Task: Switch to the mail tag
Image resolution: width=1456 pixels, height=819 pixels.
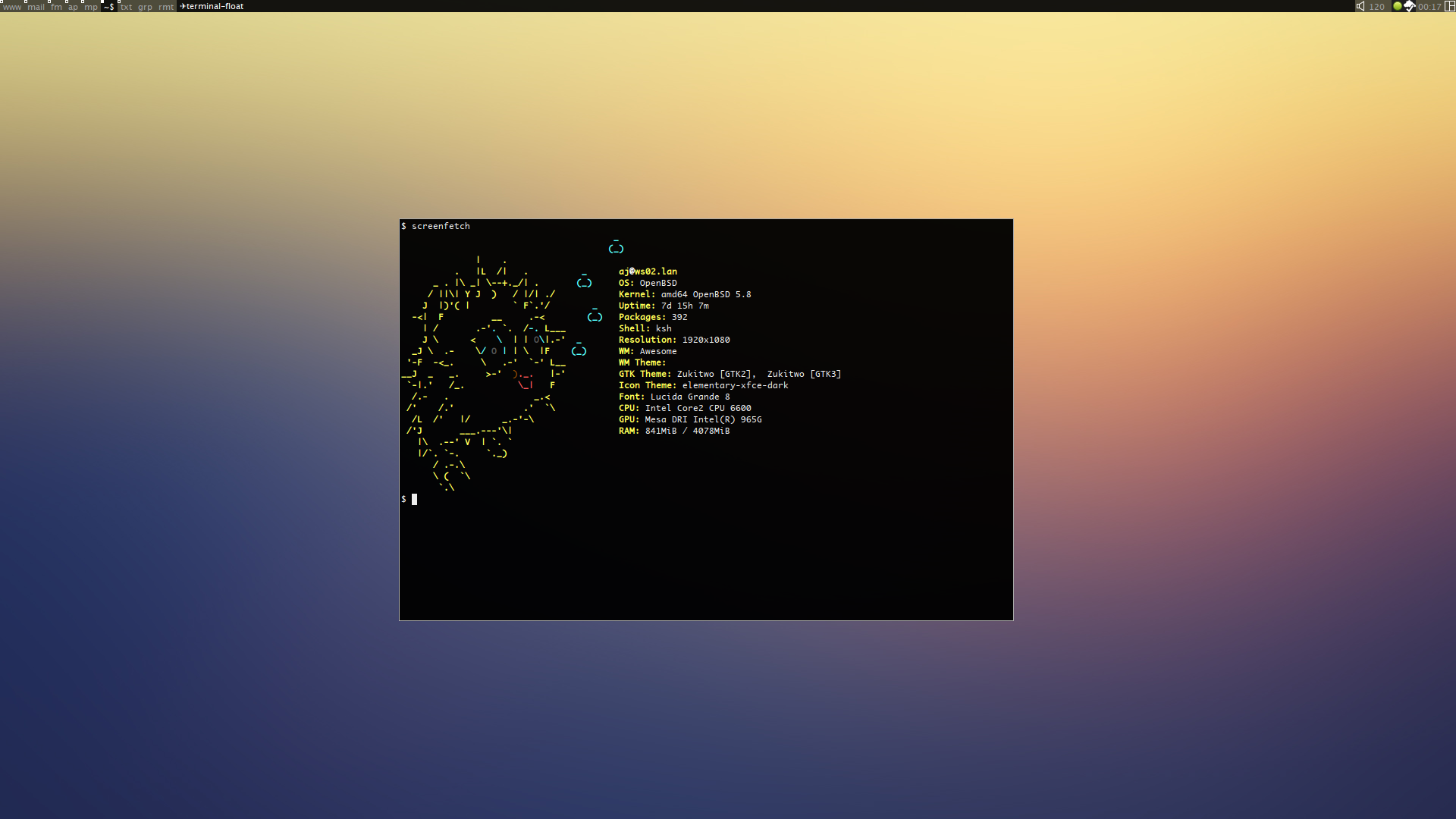Action: [36, 6]
